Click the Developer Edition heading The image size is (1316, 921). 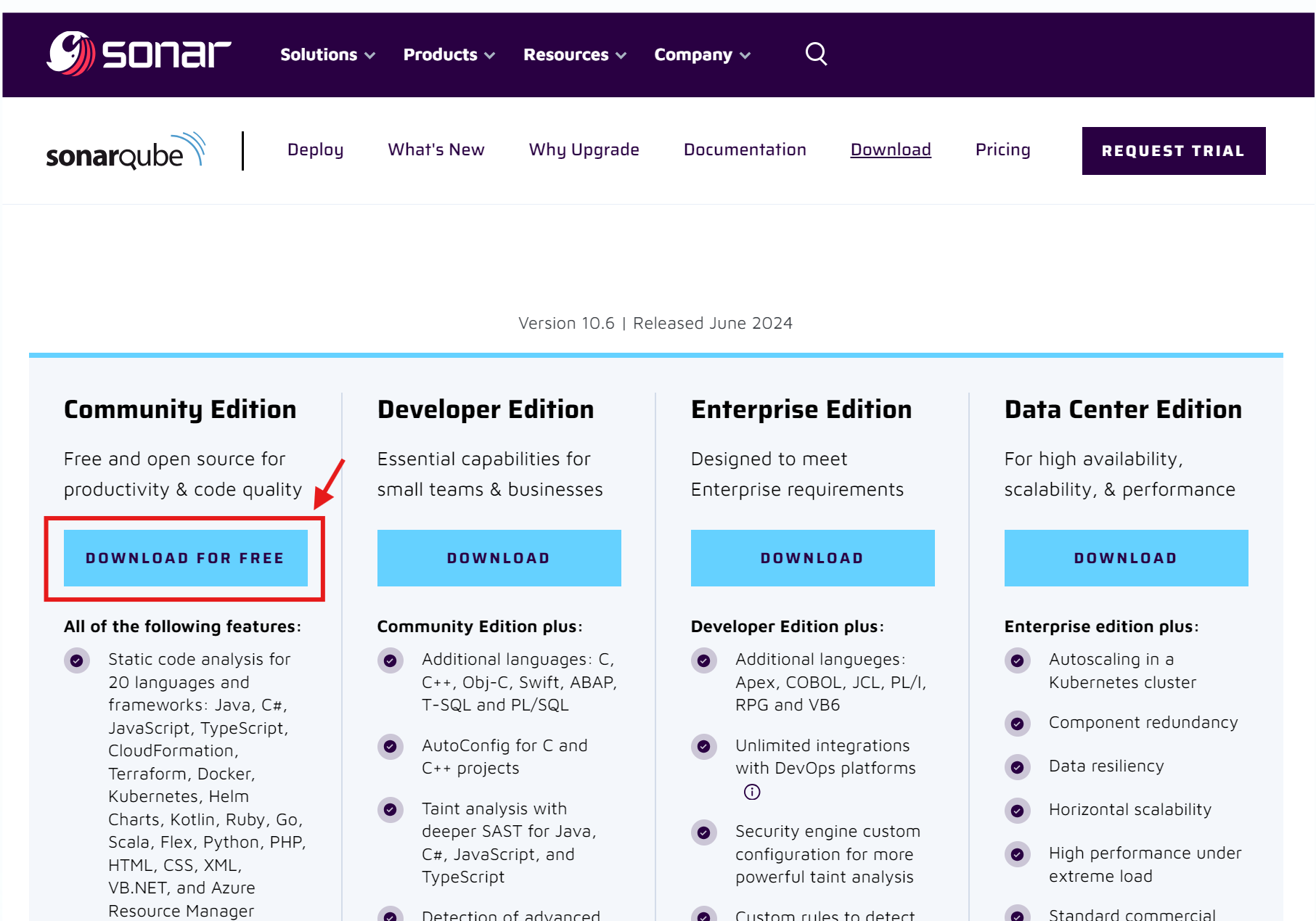(486, 410)
